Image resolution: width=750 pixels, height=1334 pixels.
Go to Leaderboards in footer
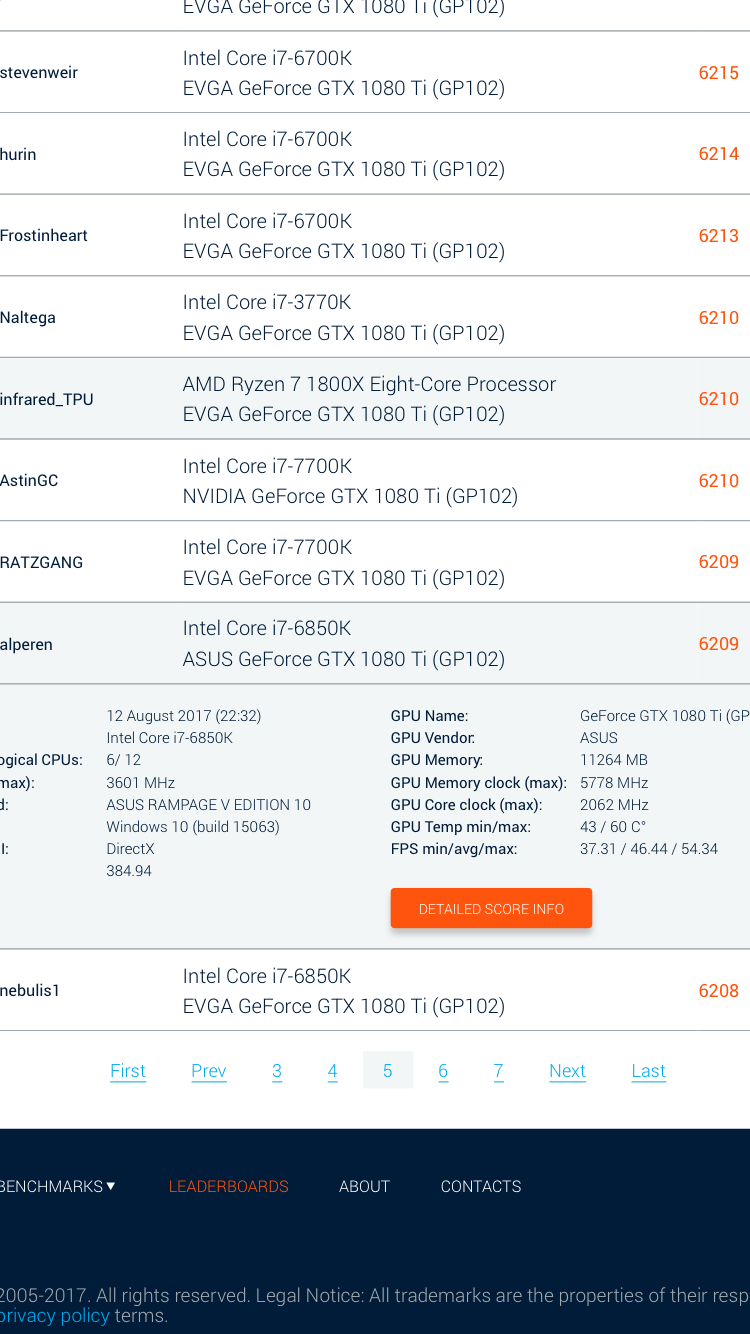point(228,1186)
